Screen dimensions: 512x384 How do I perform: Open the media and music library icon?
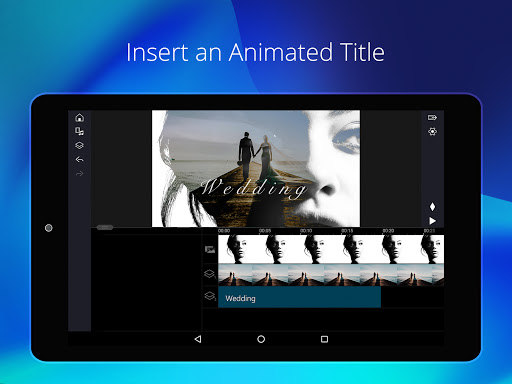pos(79,131)
